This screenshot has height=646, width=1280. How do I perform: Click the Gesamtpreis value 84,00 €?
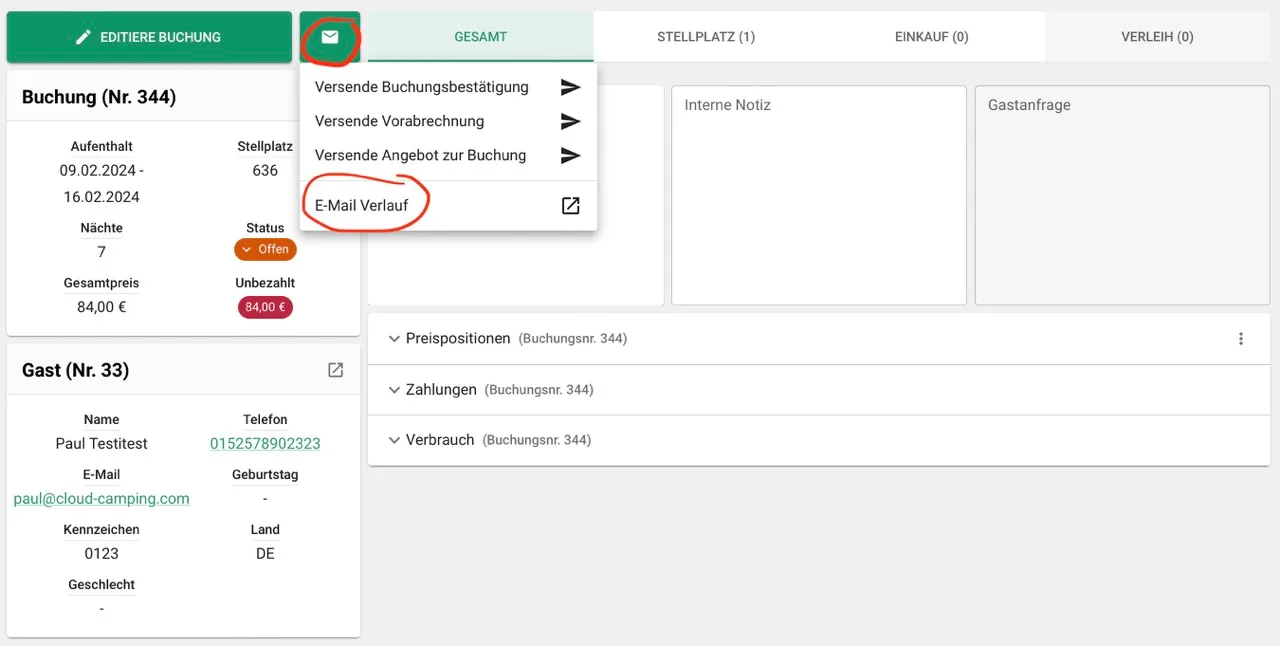click(101, 307)
